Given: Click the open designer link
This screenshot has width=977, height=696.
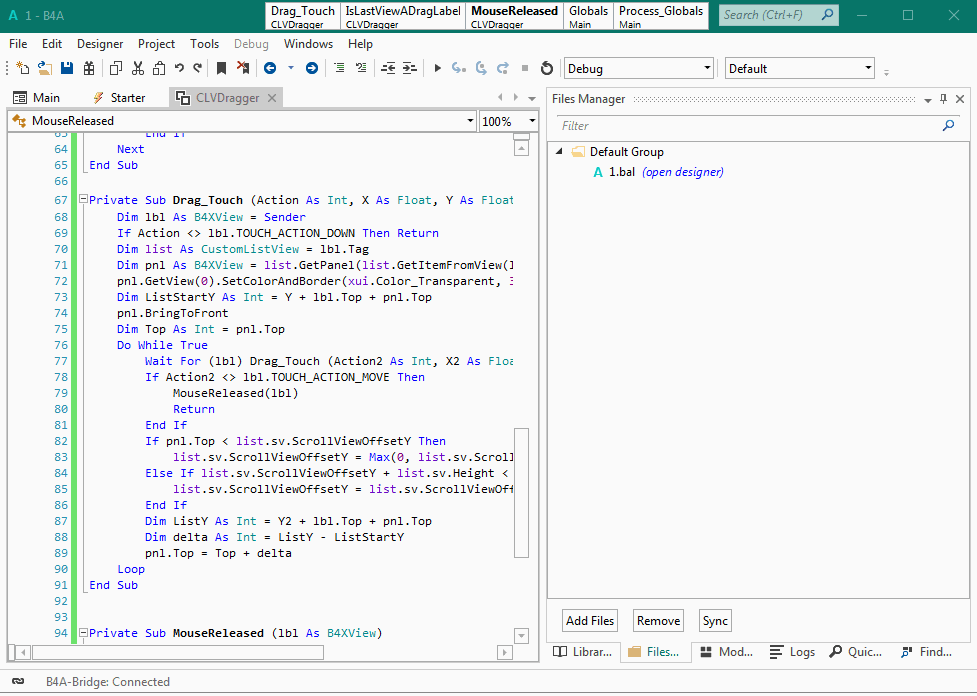Looking at the screenshot, I should click(682, 172).
